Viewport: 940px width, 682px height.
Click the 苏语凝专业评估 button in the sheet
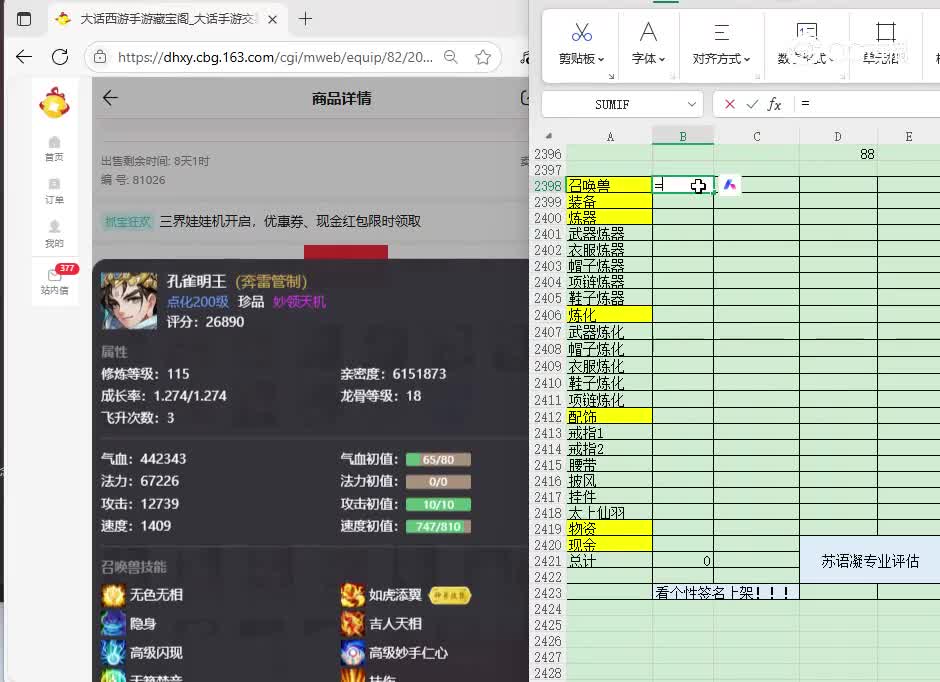870,561
